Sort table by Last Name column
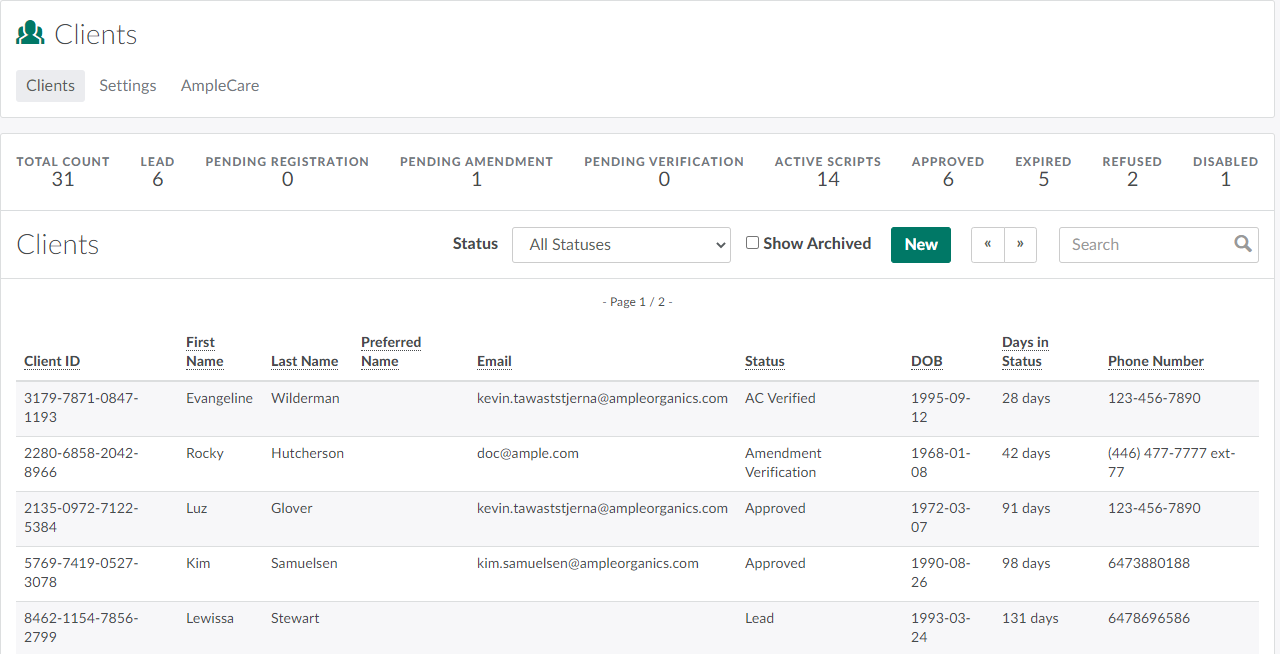Viewport: 1280px width, 654px height. [304, 362]
